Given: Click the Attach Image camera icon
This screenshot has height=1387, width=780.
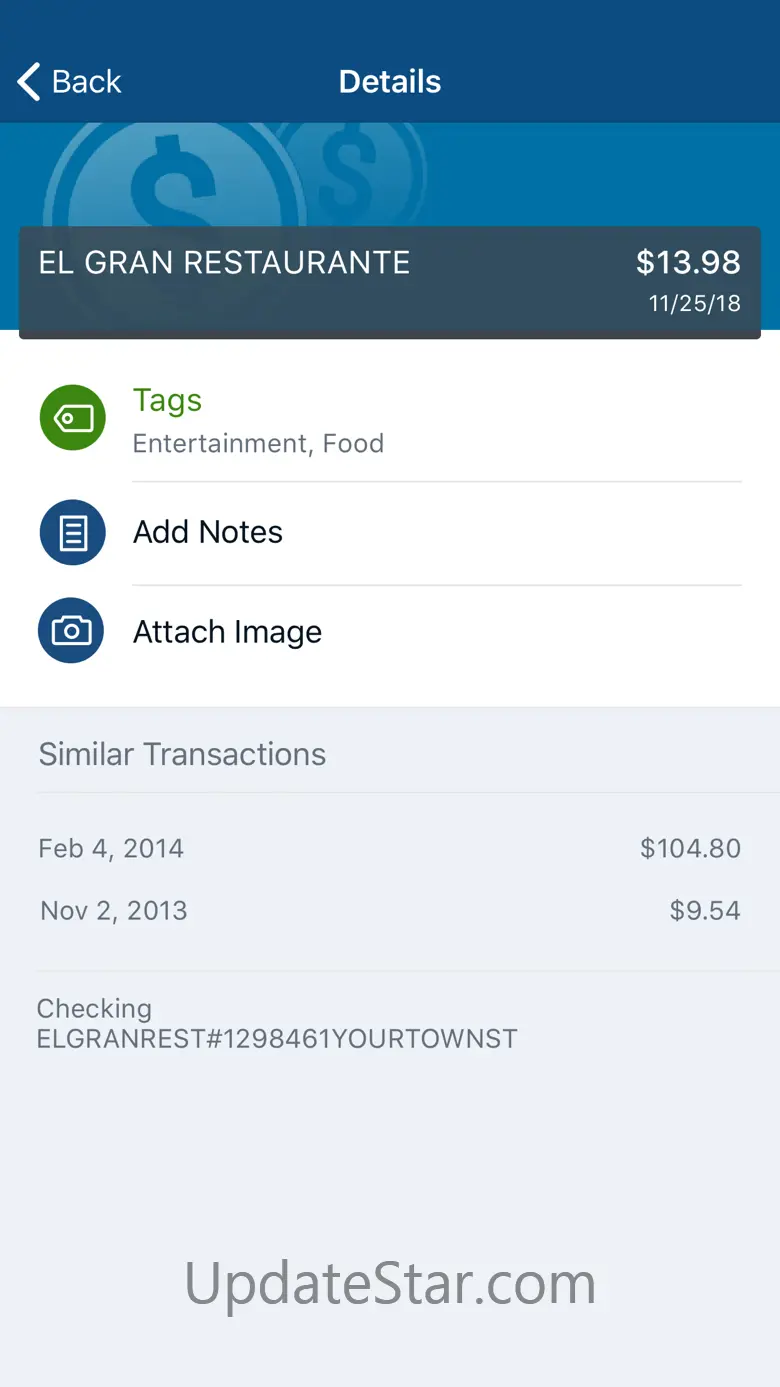Looking at the screenshot, I should pos(72,631).
